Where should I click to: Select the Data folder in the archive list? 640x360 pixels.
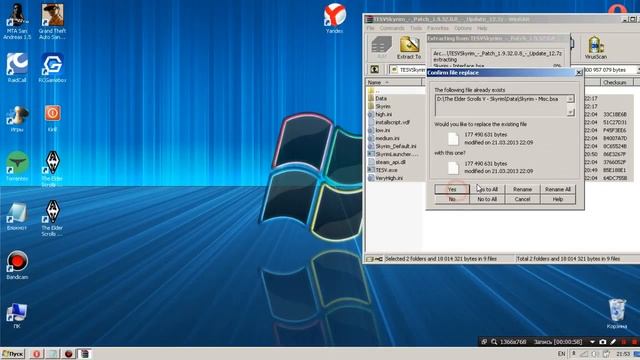pos(381,98)
